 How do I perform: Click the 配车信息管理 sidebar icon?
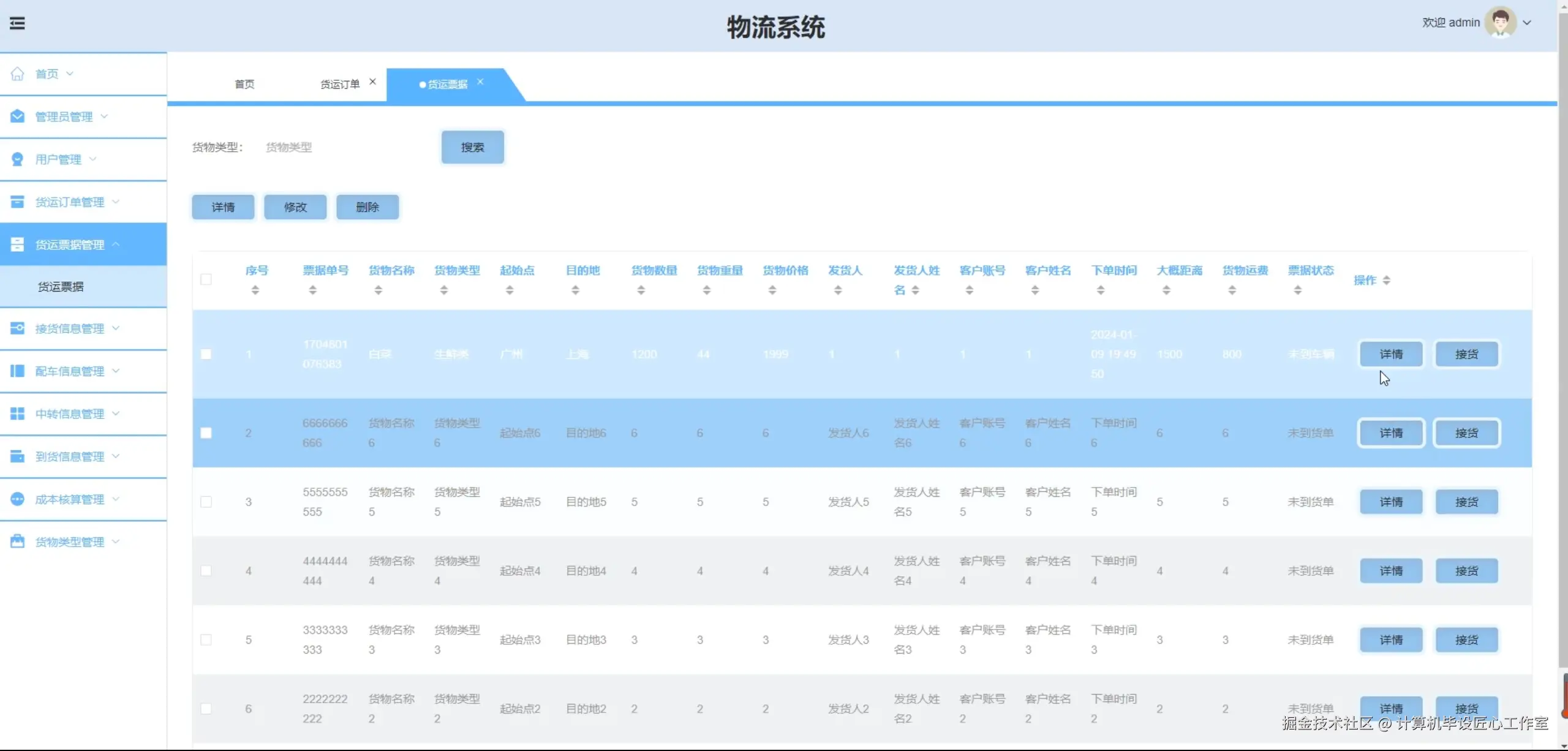[x=17, y=371]
